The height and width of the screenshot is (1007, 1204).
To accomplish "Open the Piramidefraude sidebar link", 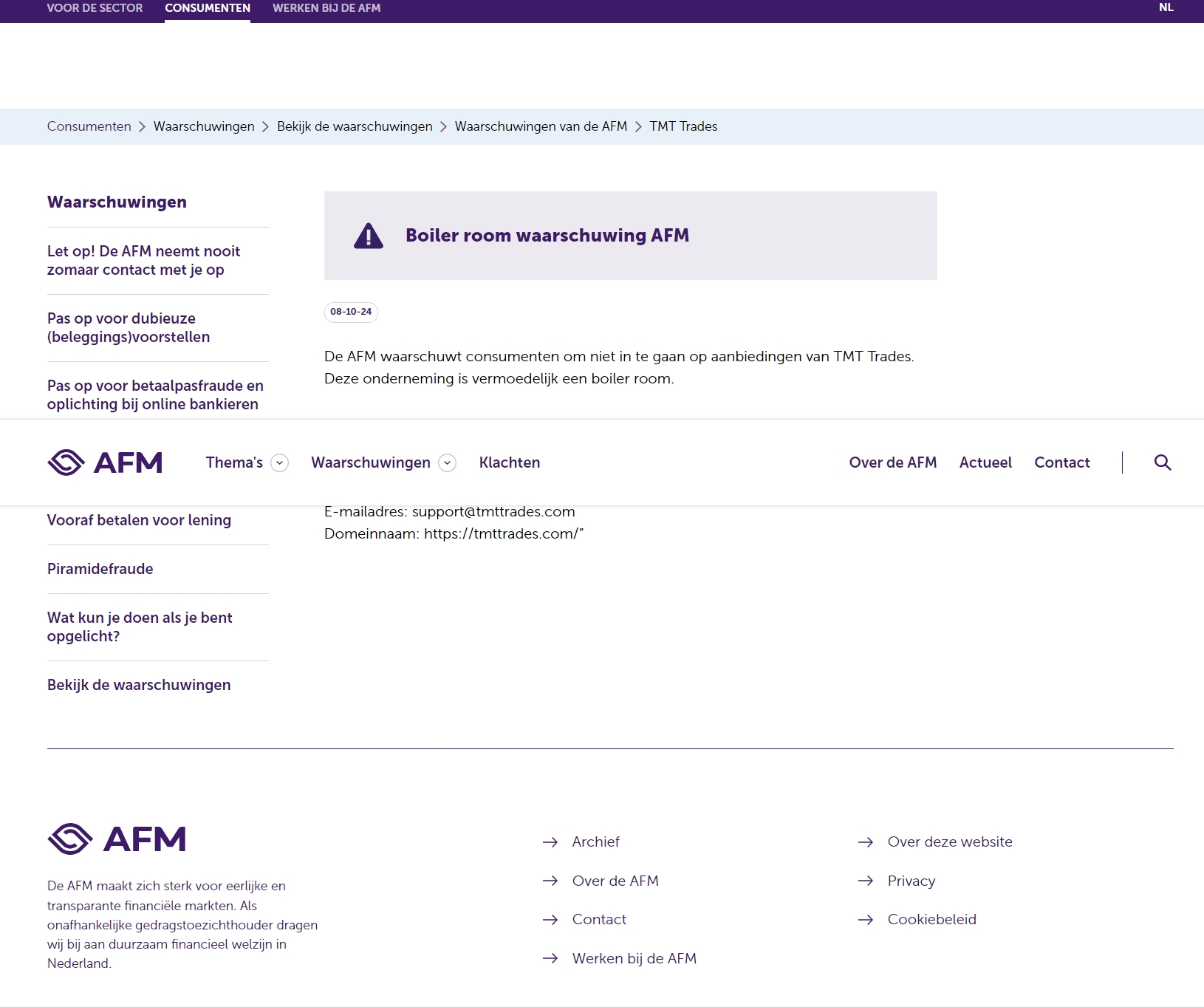I will [x=100, y=569].
